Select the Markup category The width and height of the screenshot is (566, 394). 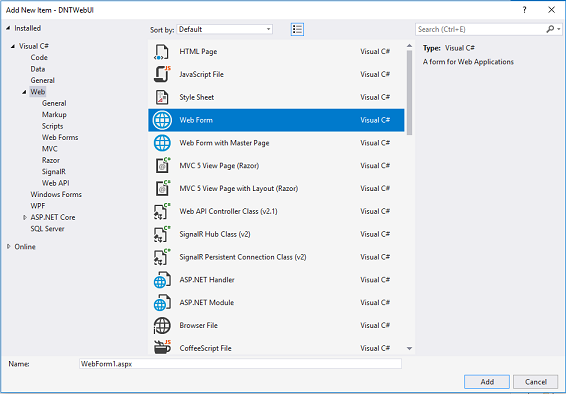pyautogui.click(x=54, y=115)
